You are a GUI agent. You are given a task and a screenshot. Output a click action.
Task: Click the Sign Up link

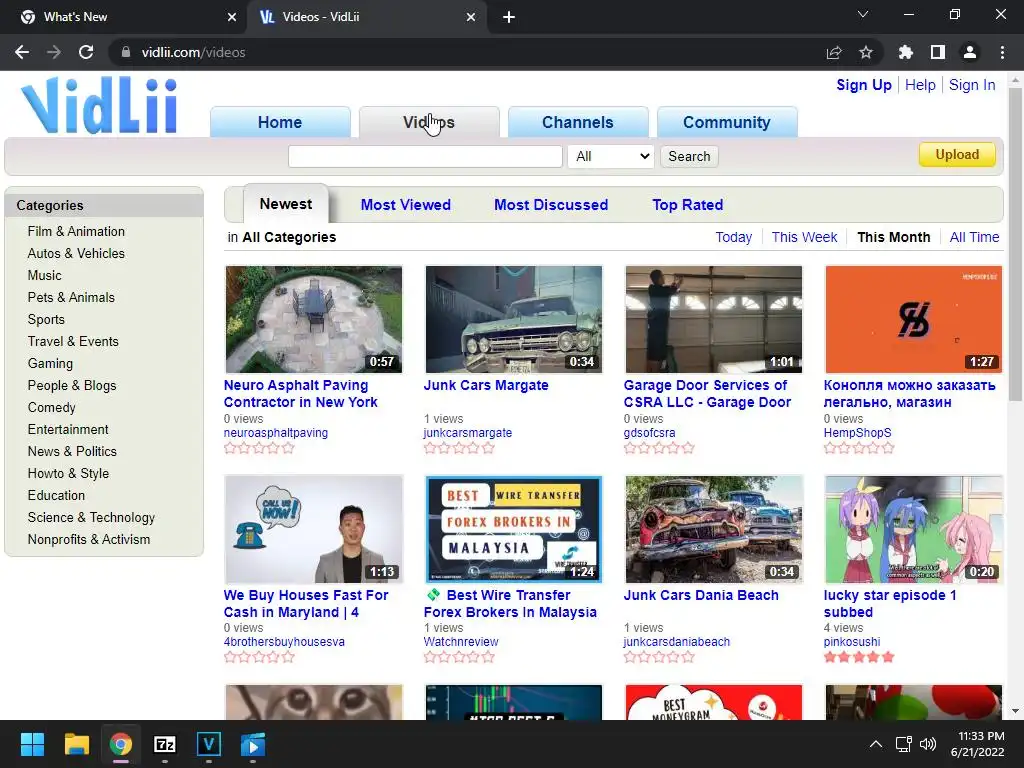point(864,85)
